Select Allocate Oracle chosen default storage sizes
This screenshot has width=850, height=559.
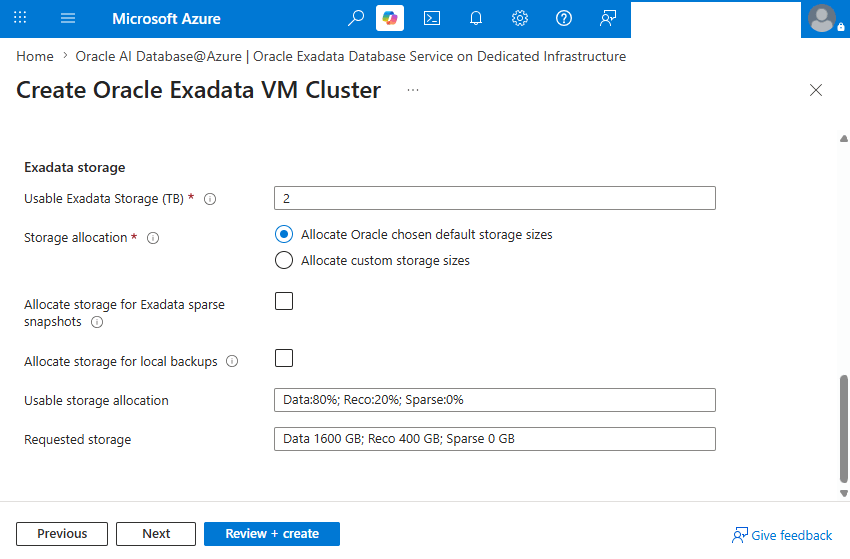pos(284,234)
